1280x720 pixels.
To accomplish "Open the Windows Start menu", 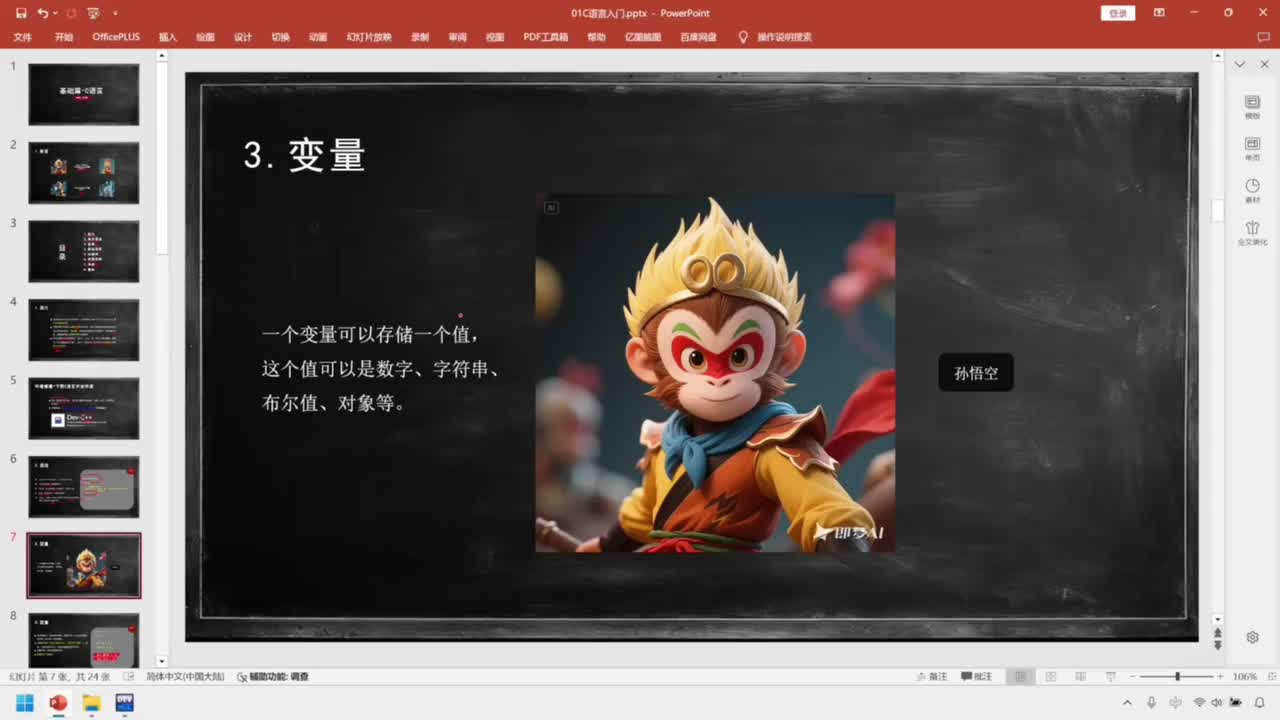I will pyautogui.click(x=24, y=703).
